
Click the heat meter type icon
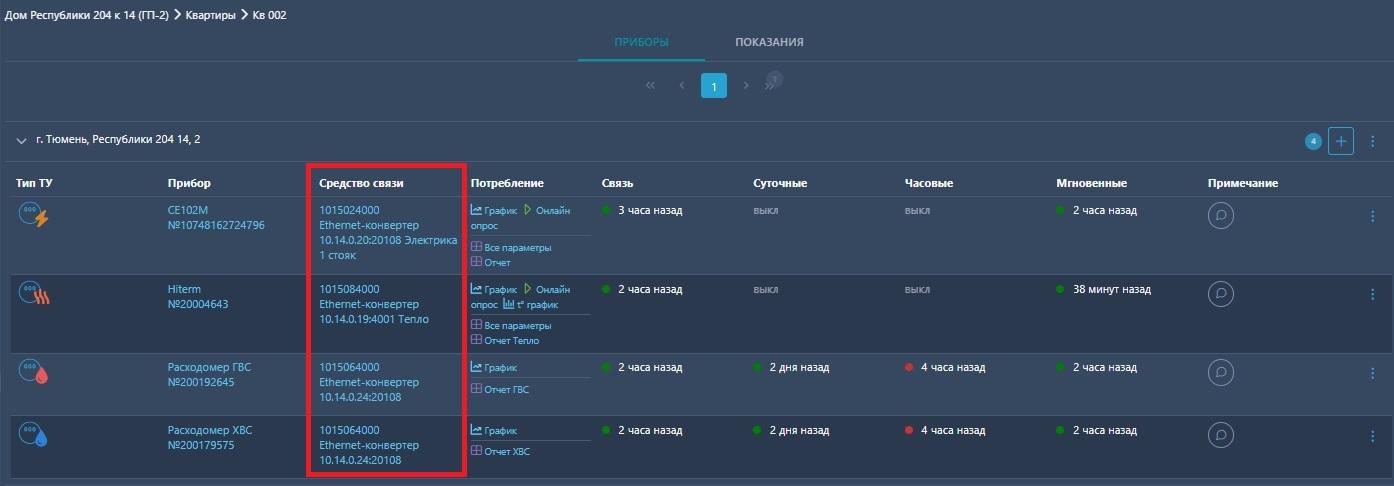33,292
